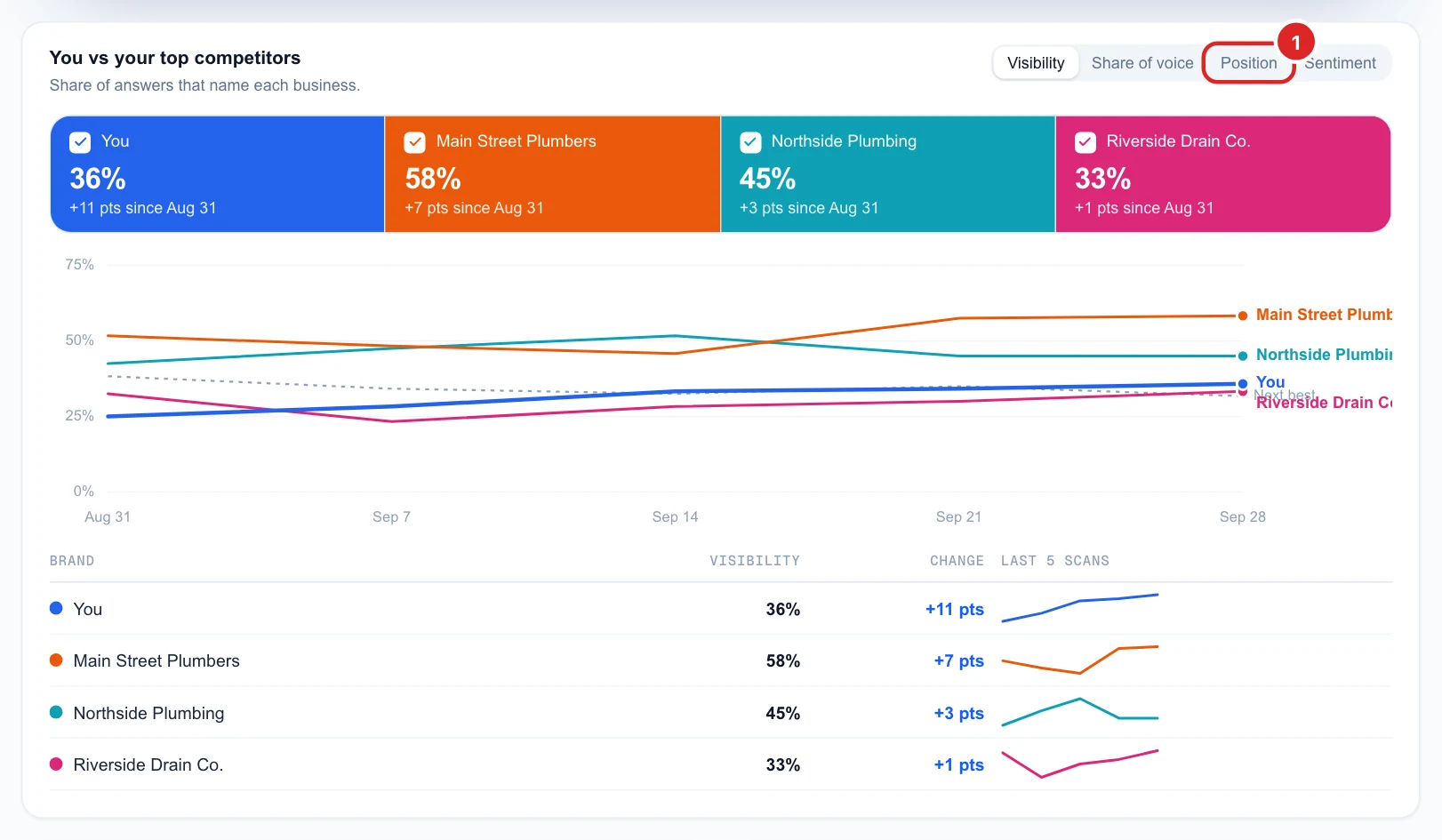1442x840 pixels.
Task: Click the Northside Plumbing chart end marker
Action: (1243, 356)
